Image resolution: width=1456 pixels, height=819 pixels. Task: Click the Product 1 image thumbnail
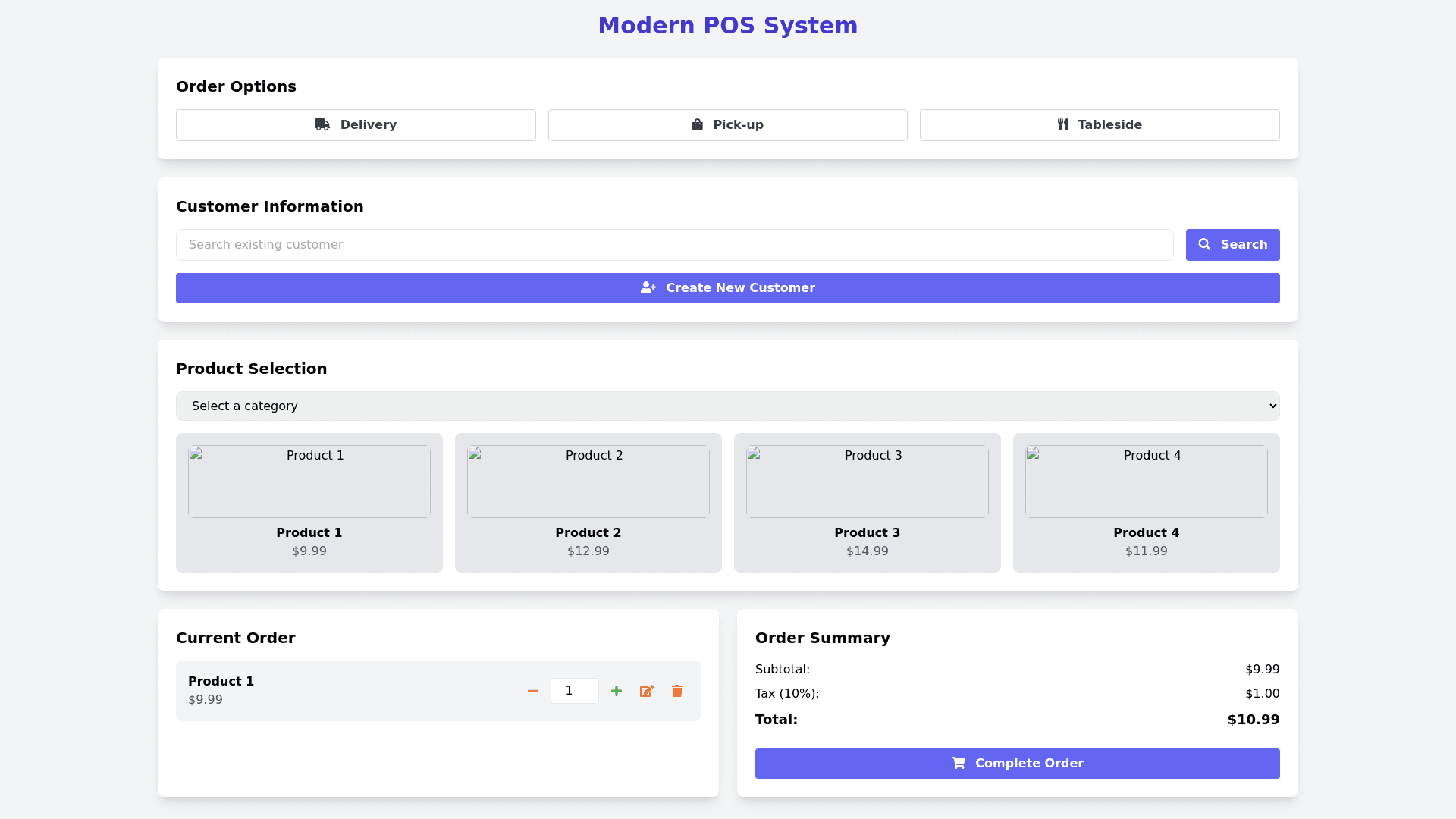(309, 482)
